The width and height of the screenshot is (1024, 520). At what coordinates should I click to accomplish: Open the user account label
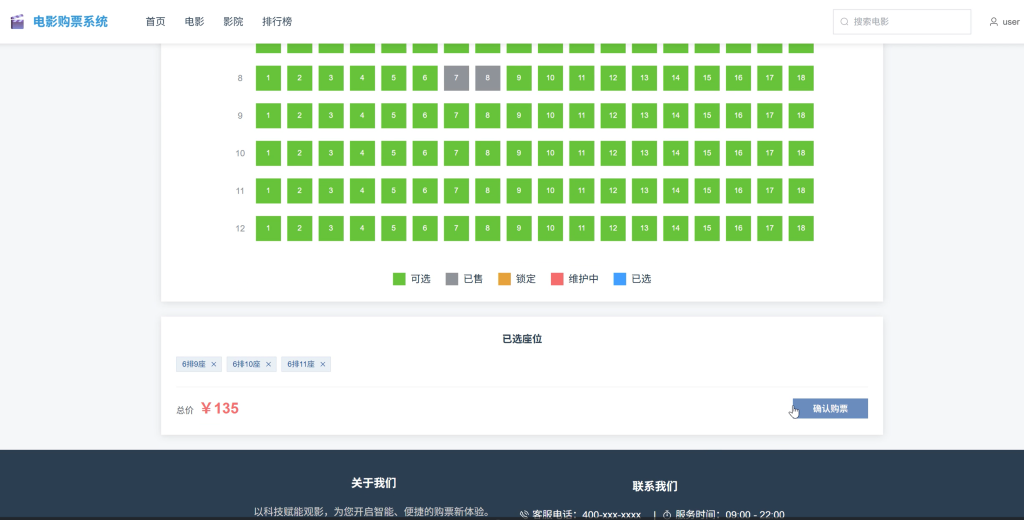click(x=1010, y=22)
